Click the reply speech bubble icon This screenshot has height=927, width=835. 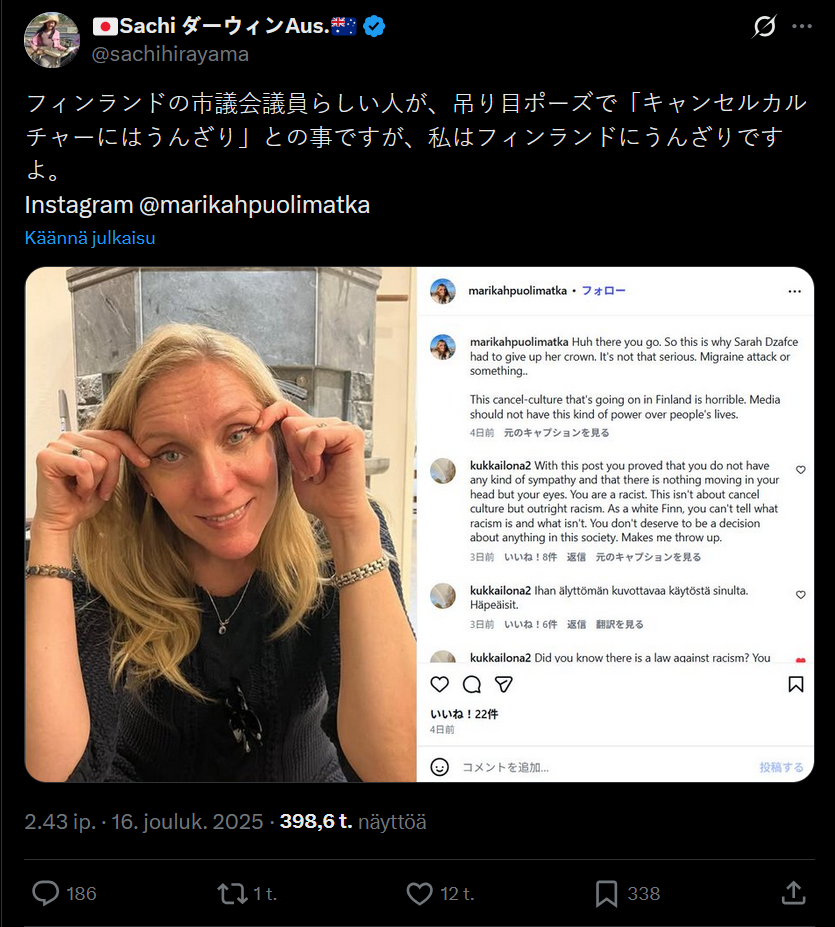46,893
